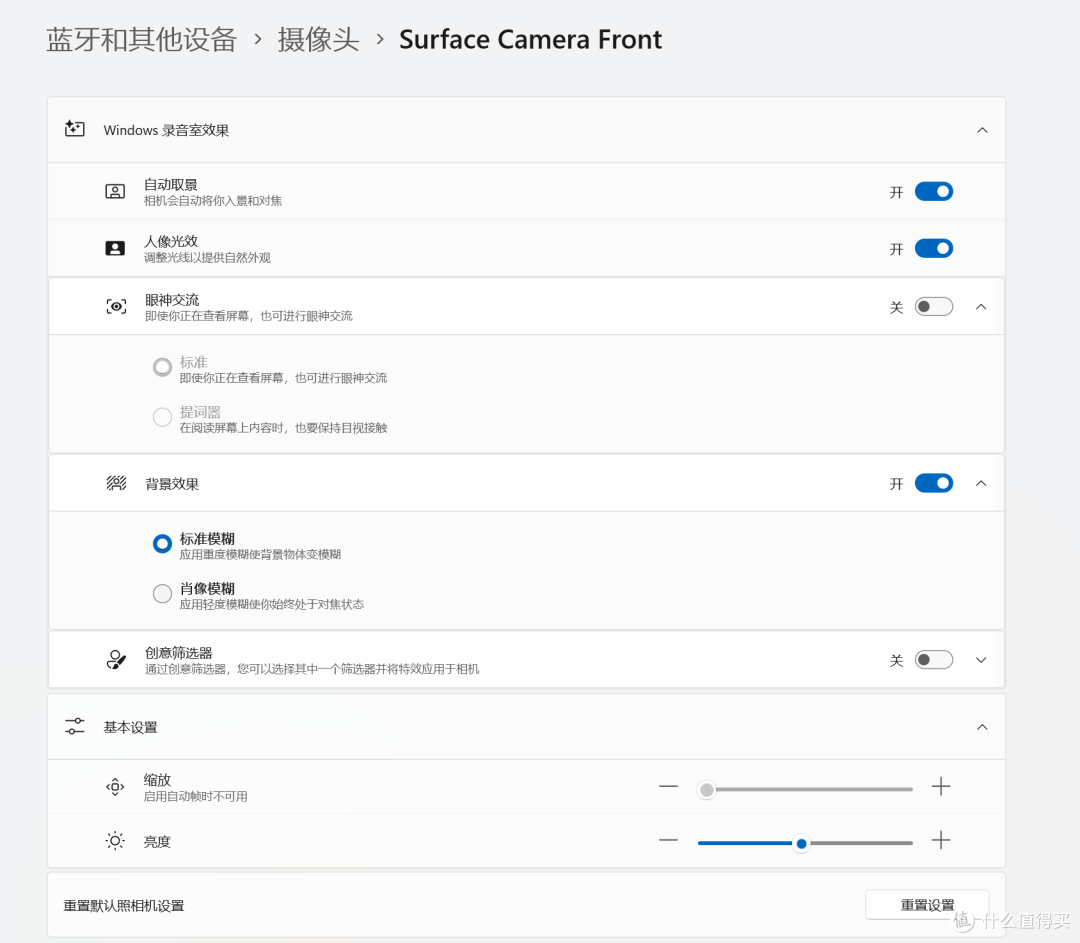This screenshot has height=943, width=1080.
Task: Click the 相机会自动将你入景和对焦 description
Action: (213, 201)
